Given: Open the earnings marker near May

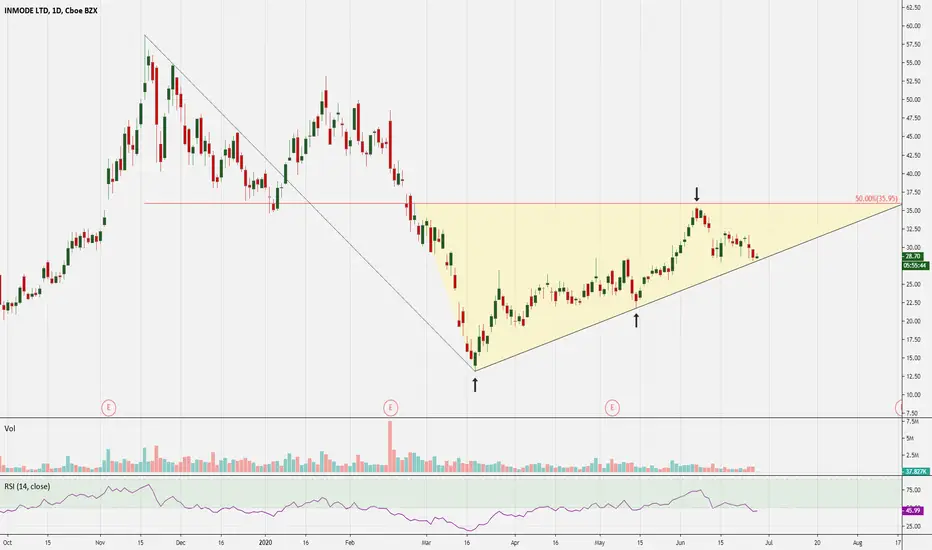Looking at the screenshot, I should click(x=612, y=408).
